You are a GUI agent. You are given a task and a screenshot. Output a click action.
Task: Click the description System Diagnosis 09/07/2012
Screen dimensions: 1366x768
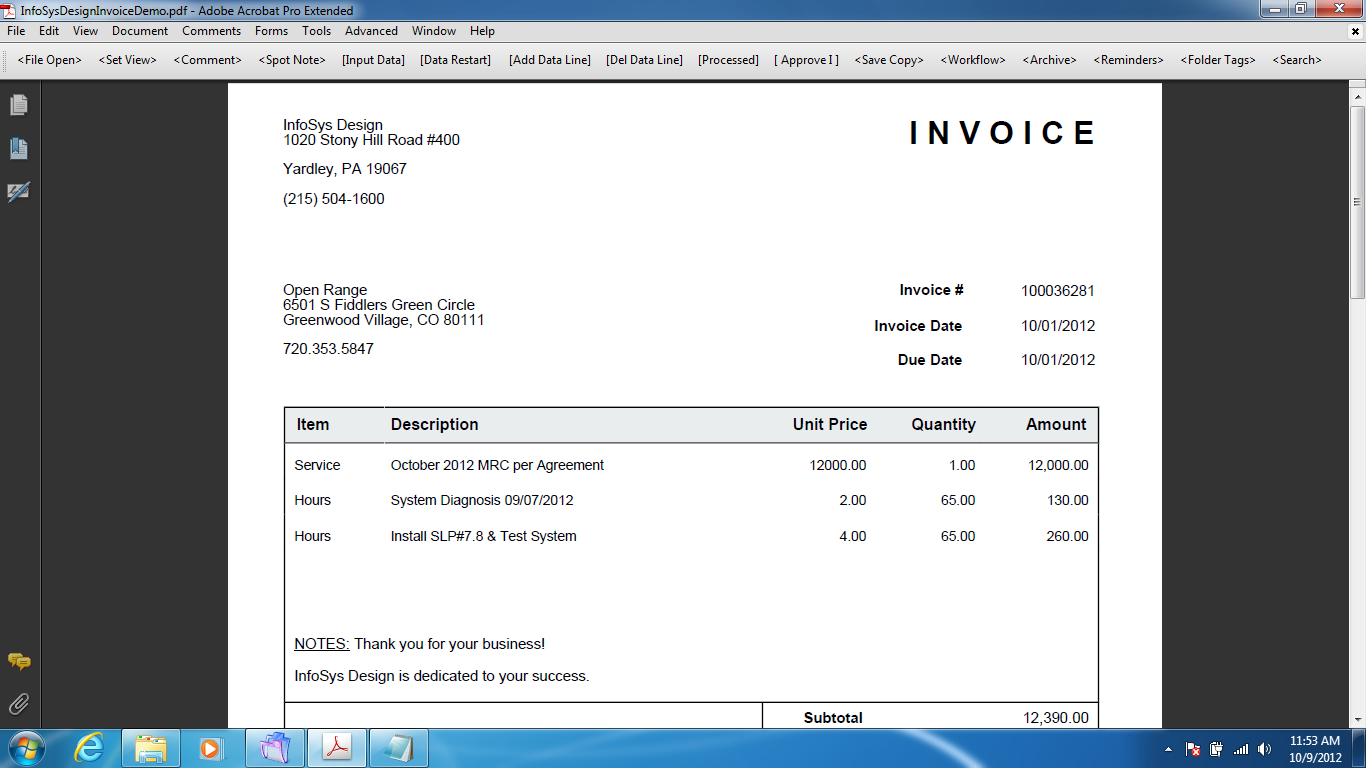pyautogui.click(x=482, y=500)
